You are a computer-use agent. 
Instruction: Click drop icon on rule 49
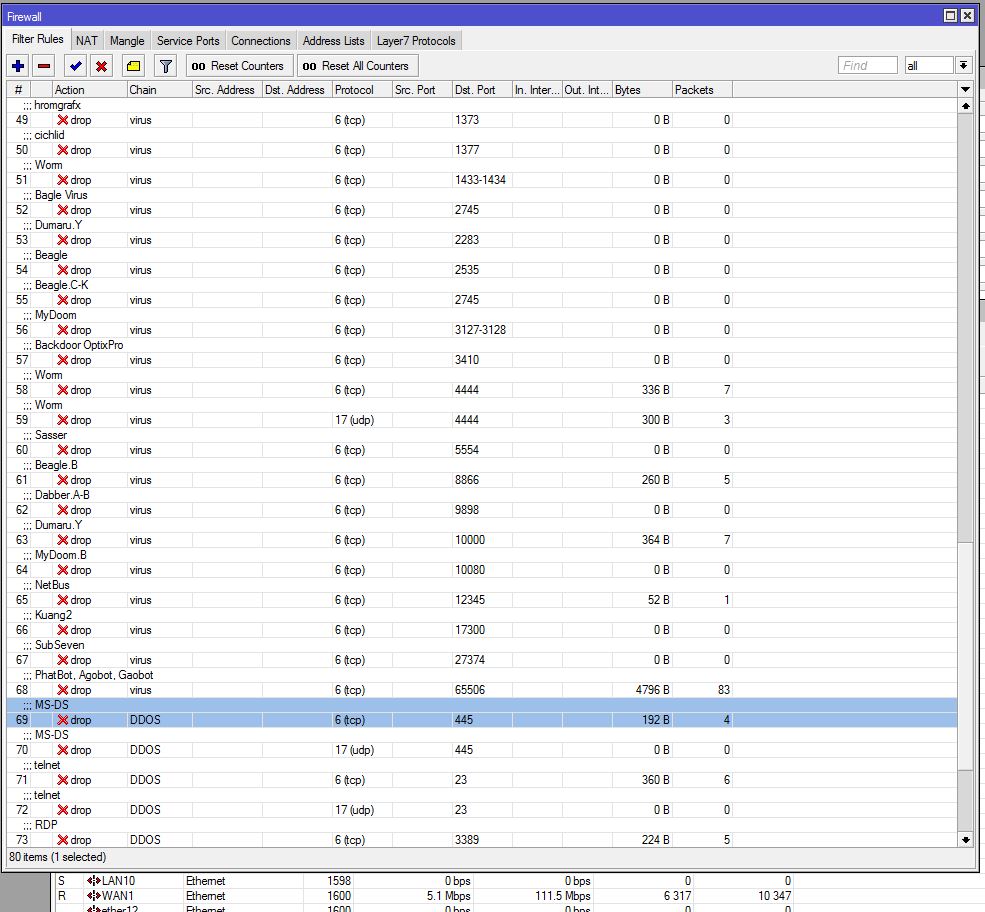pos(62,120)
